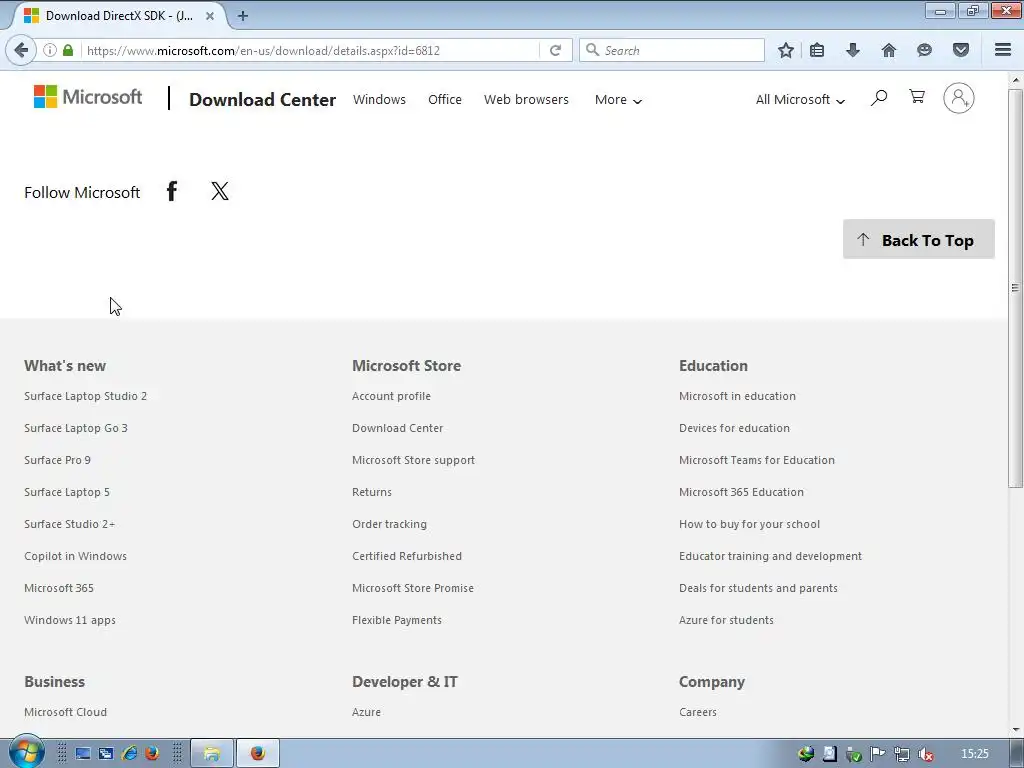1024x768 pixels.
Task: Open Deals for students and parents link
Action: [x=758, y=588]
